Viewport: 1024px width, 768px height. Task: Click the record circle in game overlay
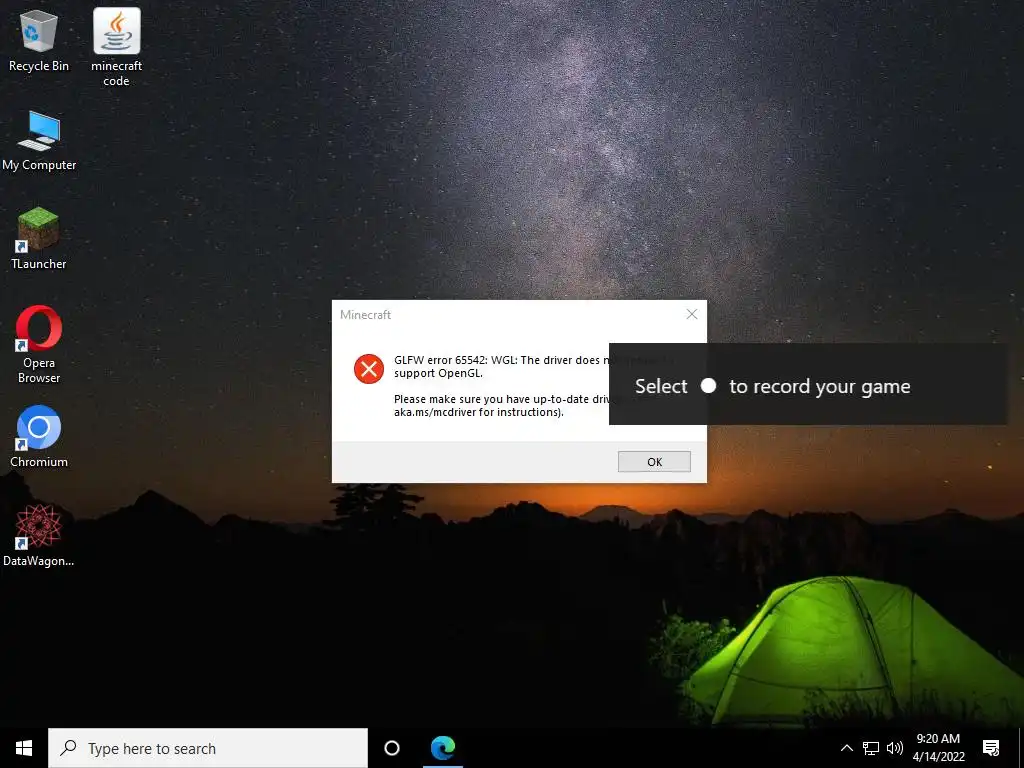(709, 386)
